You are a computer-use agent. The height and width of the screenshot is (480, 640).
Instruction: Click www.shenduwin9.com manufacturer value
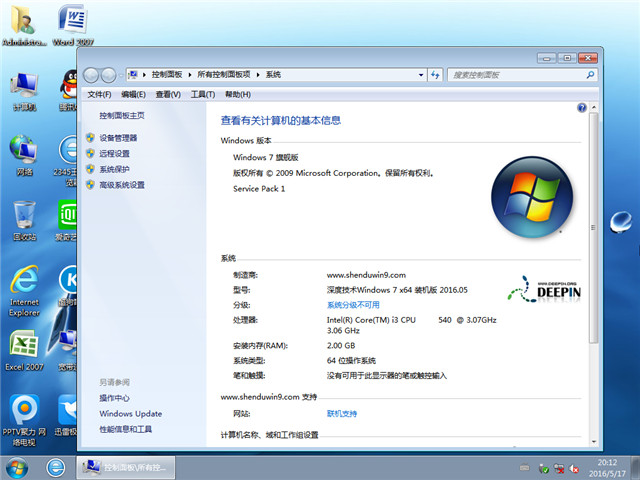click(366, 275)
